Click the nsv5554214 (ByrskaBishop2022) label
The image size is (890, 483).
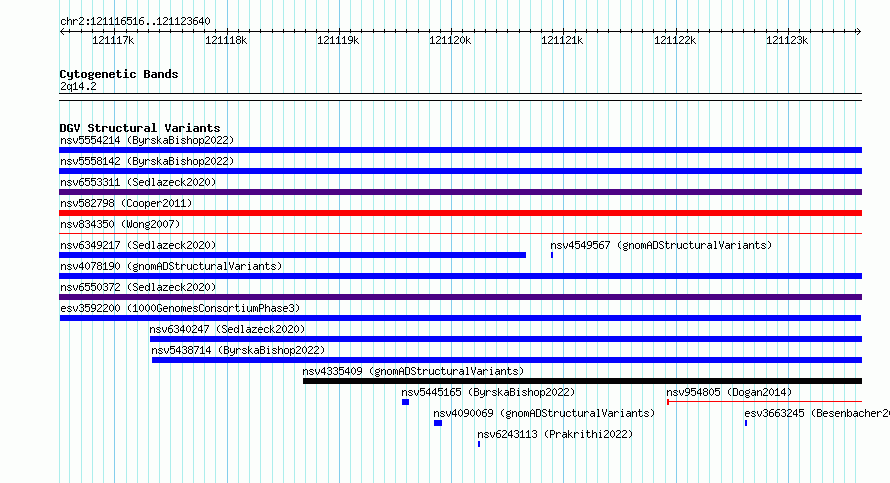147,140
